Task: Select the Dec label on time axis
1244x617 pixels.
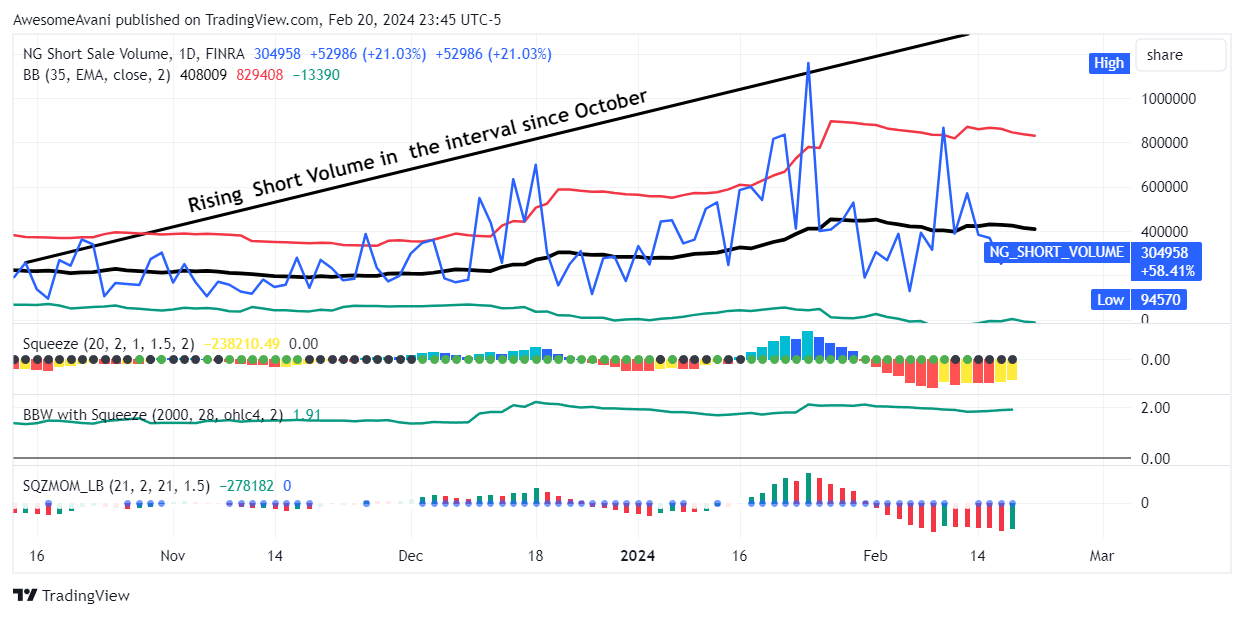Action: [410, 555]
